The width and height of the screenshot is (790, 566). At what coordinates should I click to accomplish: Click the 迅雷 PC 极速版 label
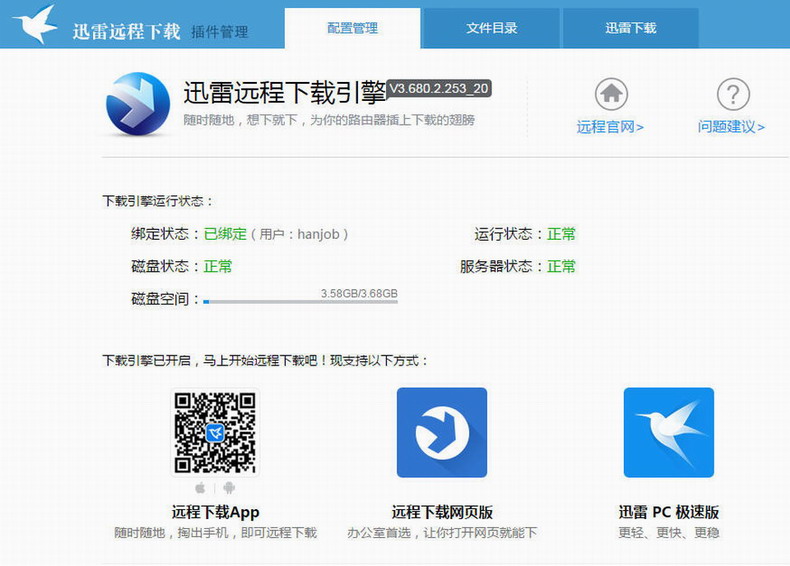coord(669,512)
